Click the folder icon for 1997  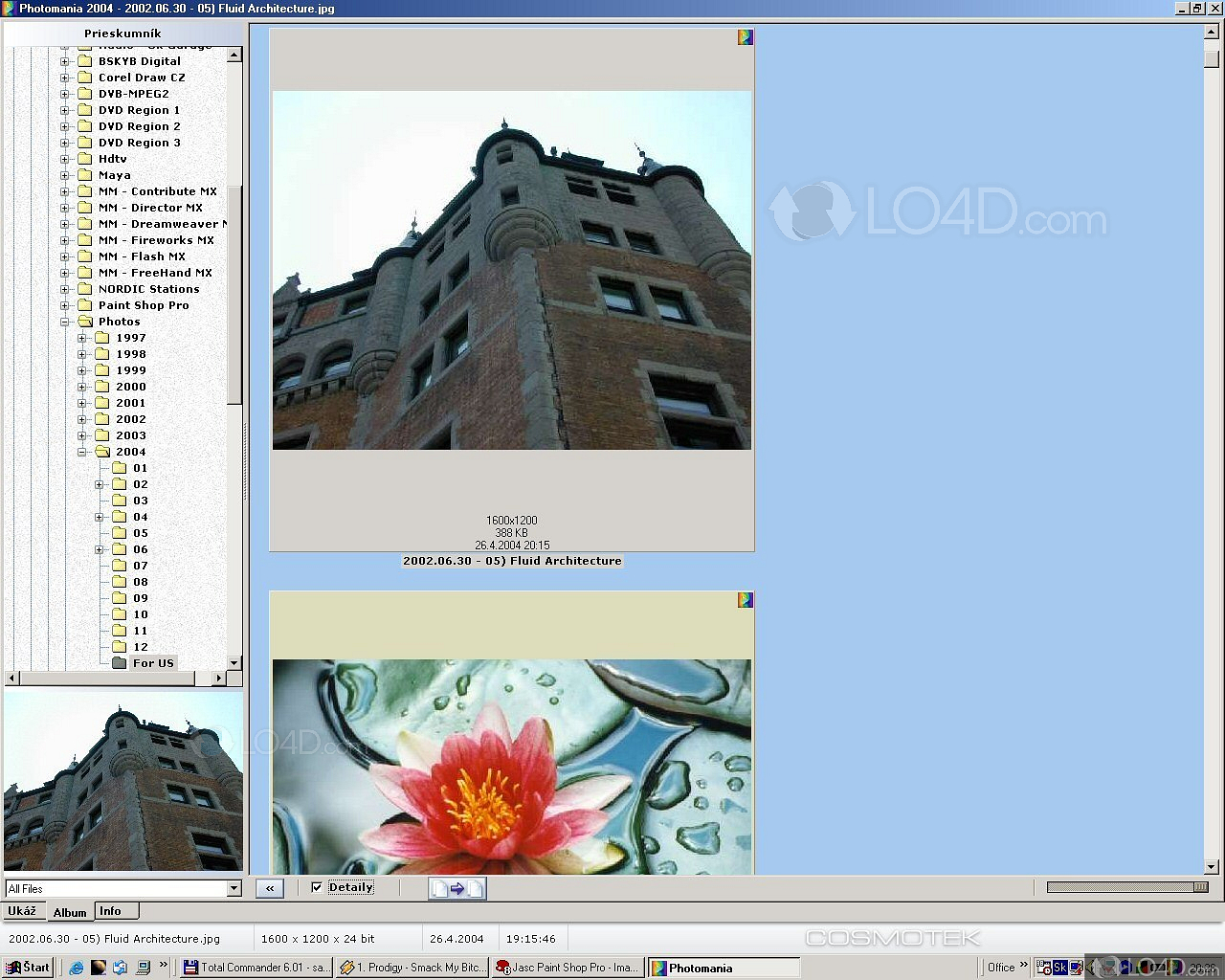point(102,338)
